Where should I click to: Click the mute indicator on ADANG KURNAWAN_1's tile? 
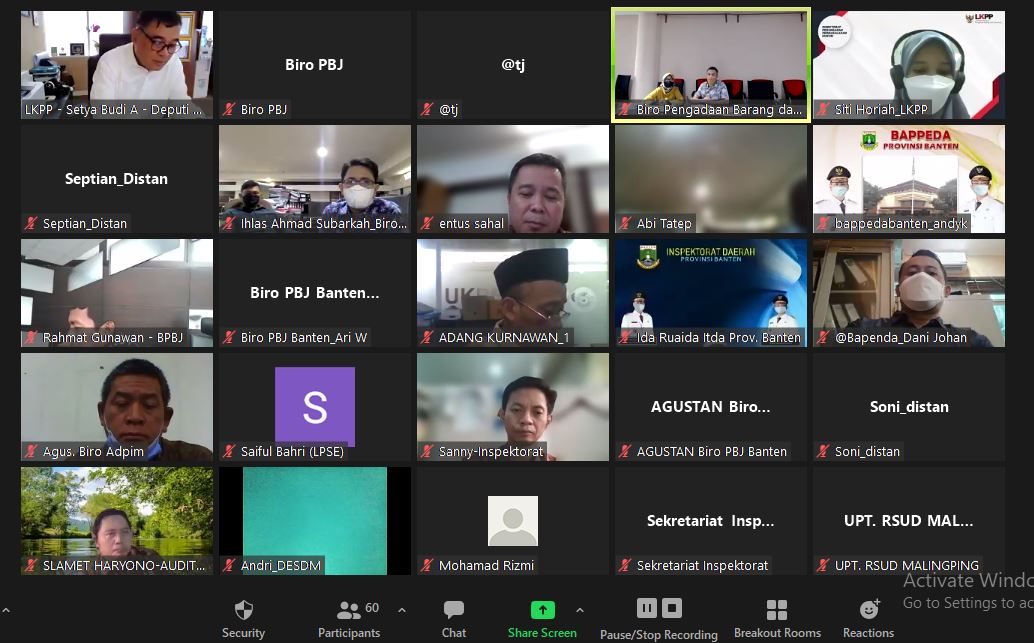pos(427,337)
